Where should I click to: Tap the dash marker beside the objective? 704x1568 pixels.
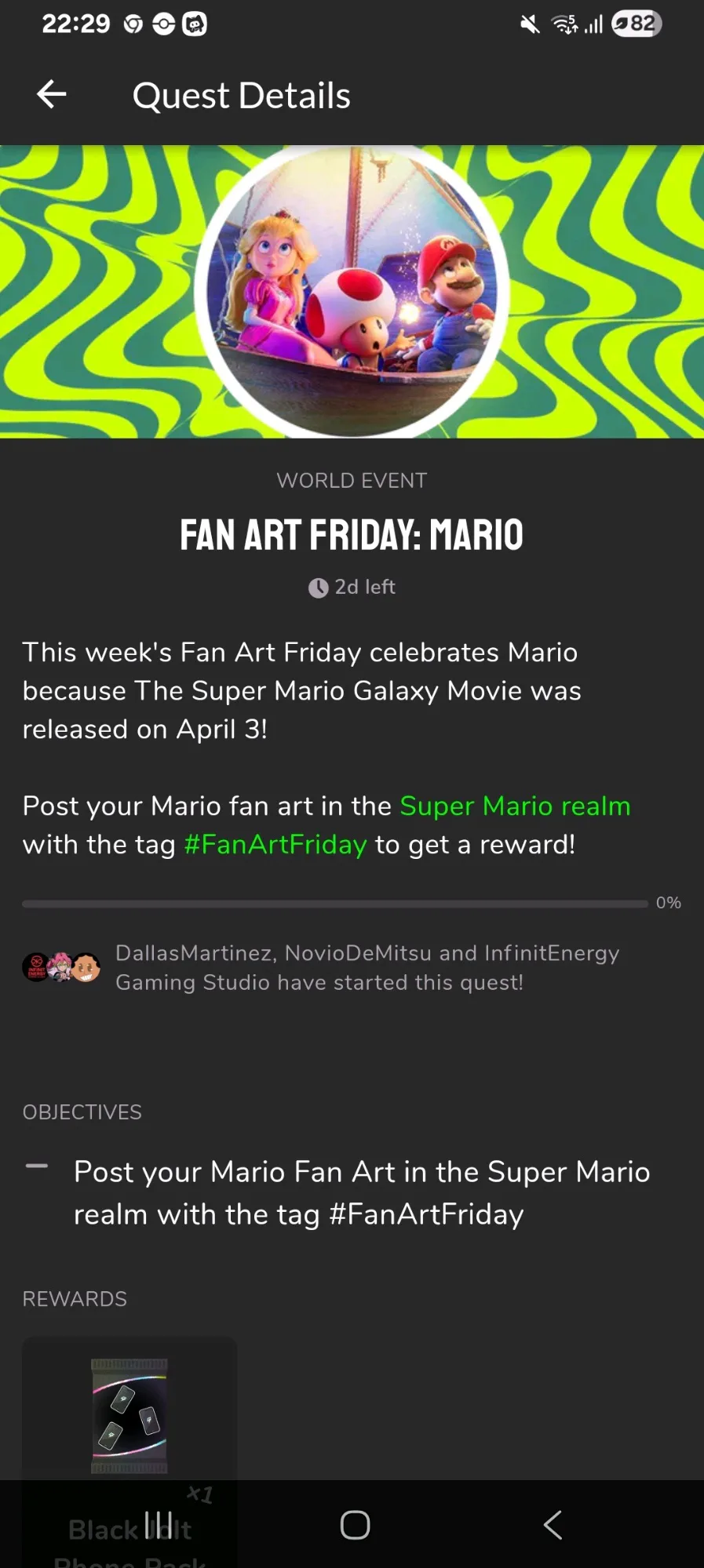tap(37, 1166)
